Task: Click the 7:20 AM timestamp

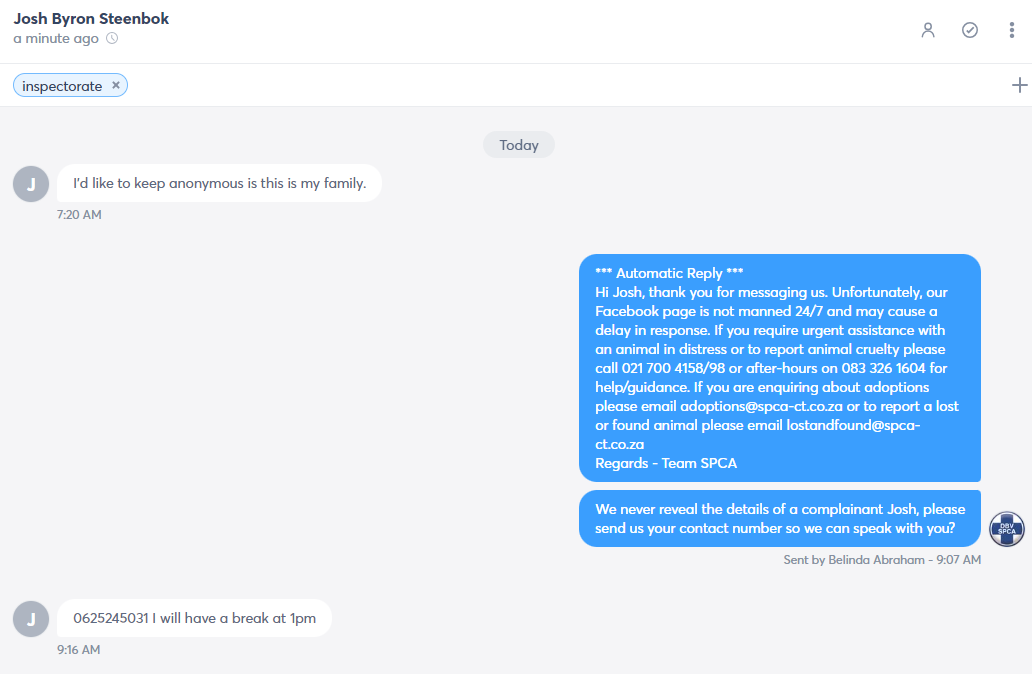Action: (79, 215)
